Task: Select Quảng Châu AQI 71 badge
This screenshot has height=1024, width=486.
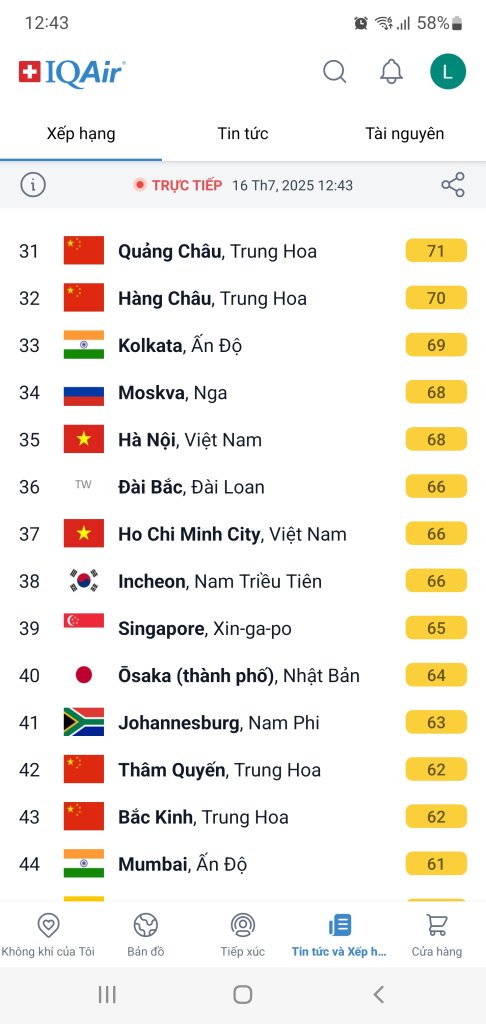Action: [436, 251]
